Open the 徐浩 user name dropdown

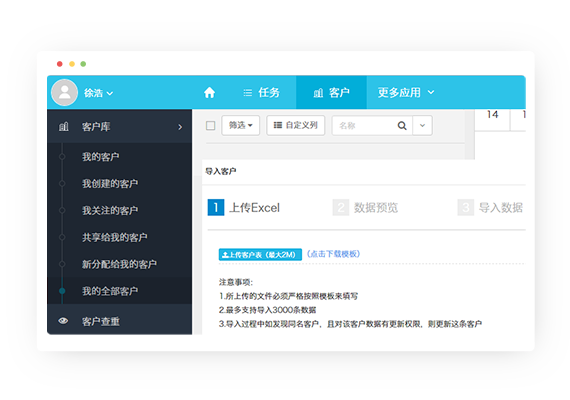(99, 93)
